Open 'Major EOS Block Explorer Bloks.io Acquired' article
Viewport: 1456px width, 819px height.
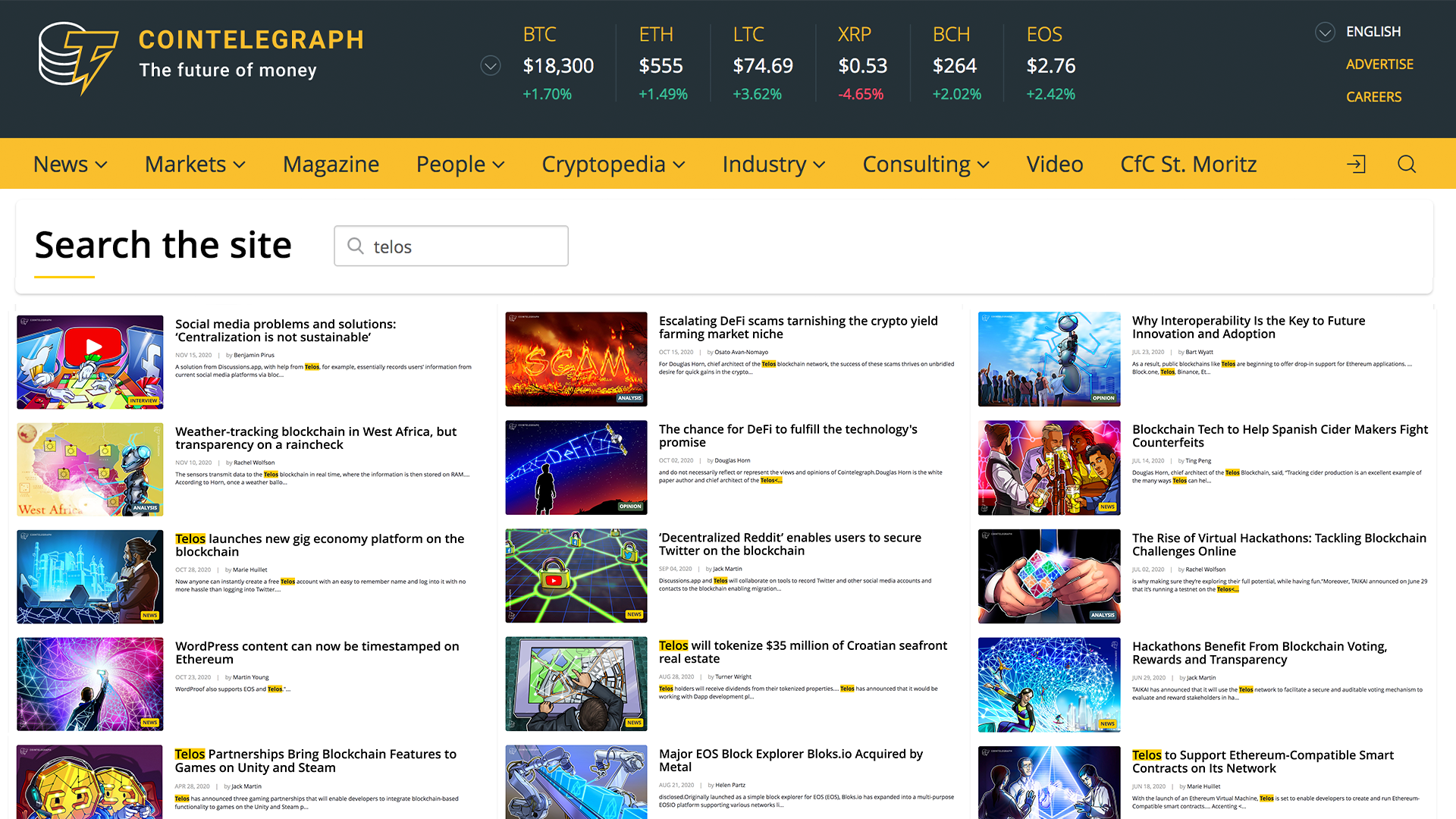(x=791, y=761)
